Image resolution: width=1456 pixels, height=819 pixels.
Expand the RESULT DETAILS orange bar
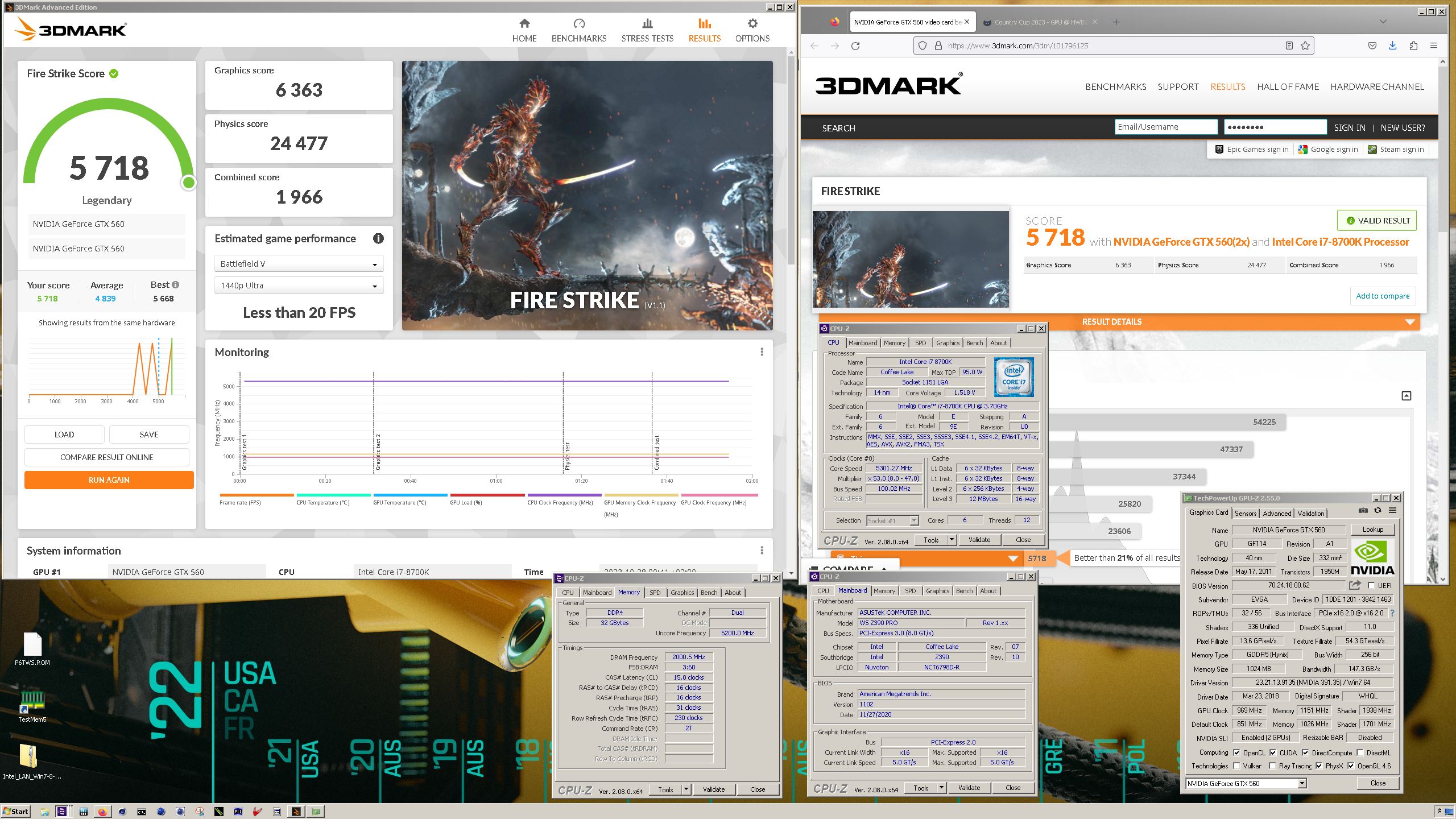1119,322
